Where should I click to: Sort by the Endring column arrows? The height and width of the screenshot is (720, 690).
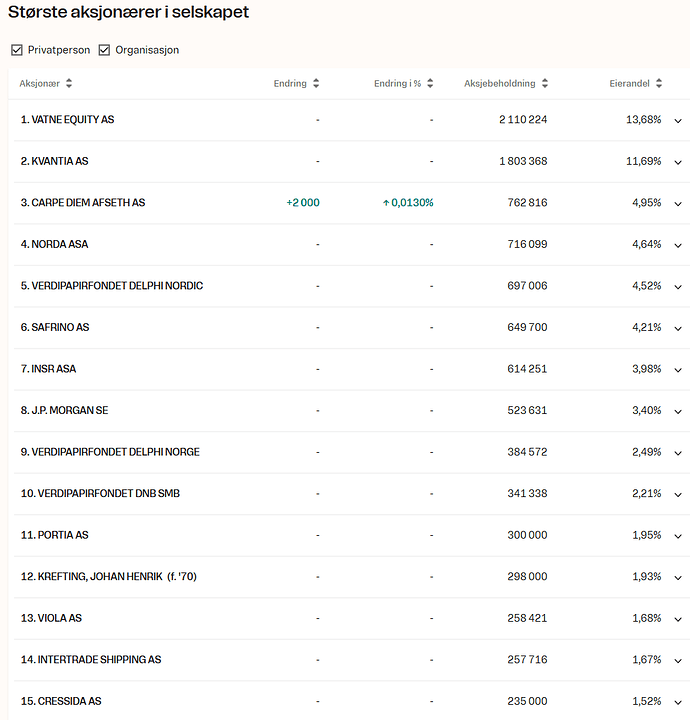[x=316, y=83]
